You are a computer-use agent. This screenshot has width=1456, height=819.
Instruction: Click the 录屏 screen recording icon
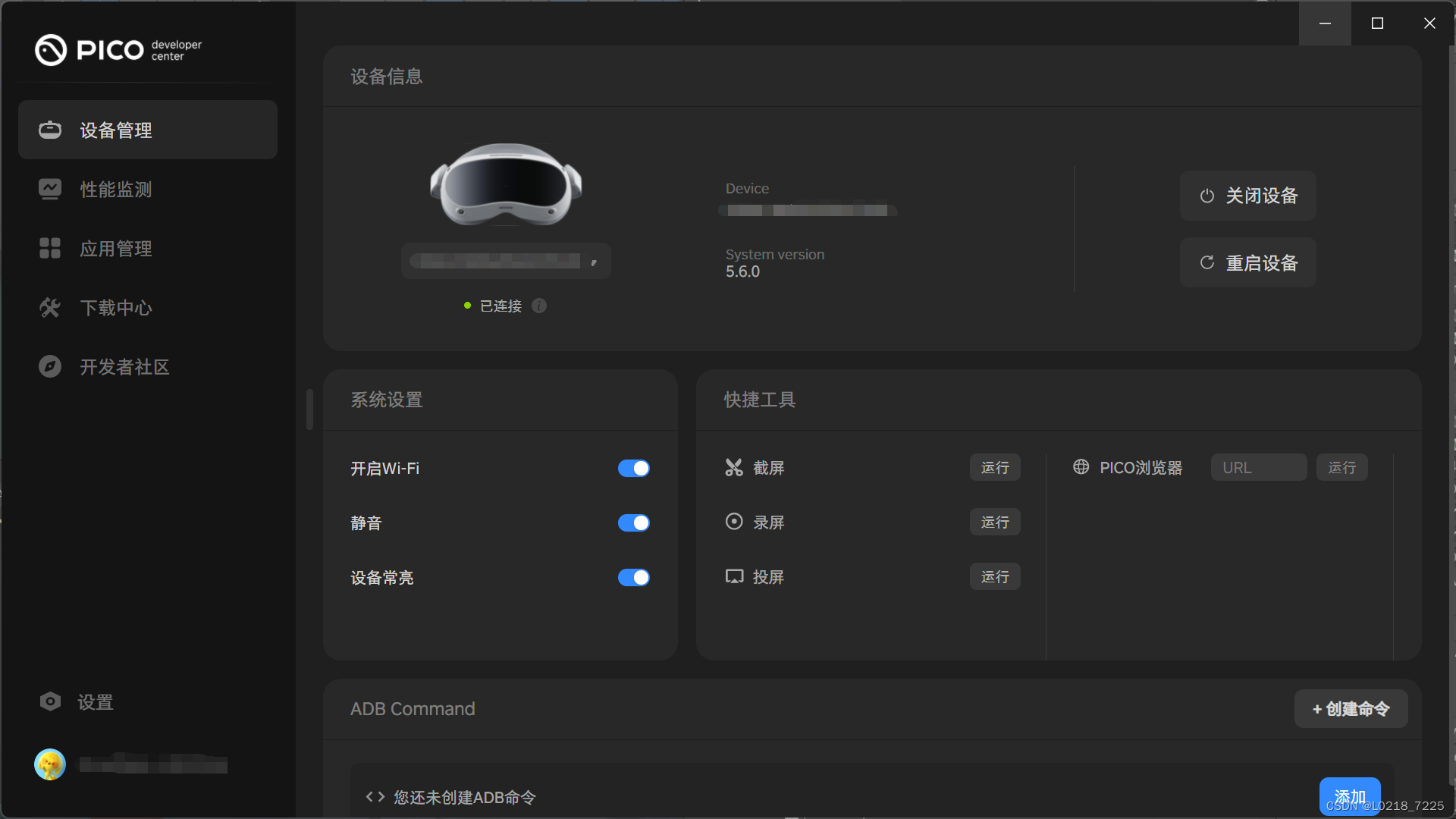pyautogui.click(x=733, y=522)
